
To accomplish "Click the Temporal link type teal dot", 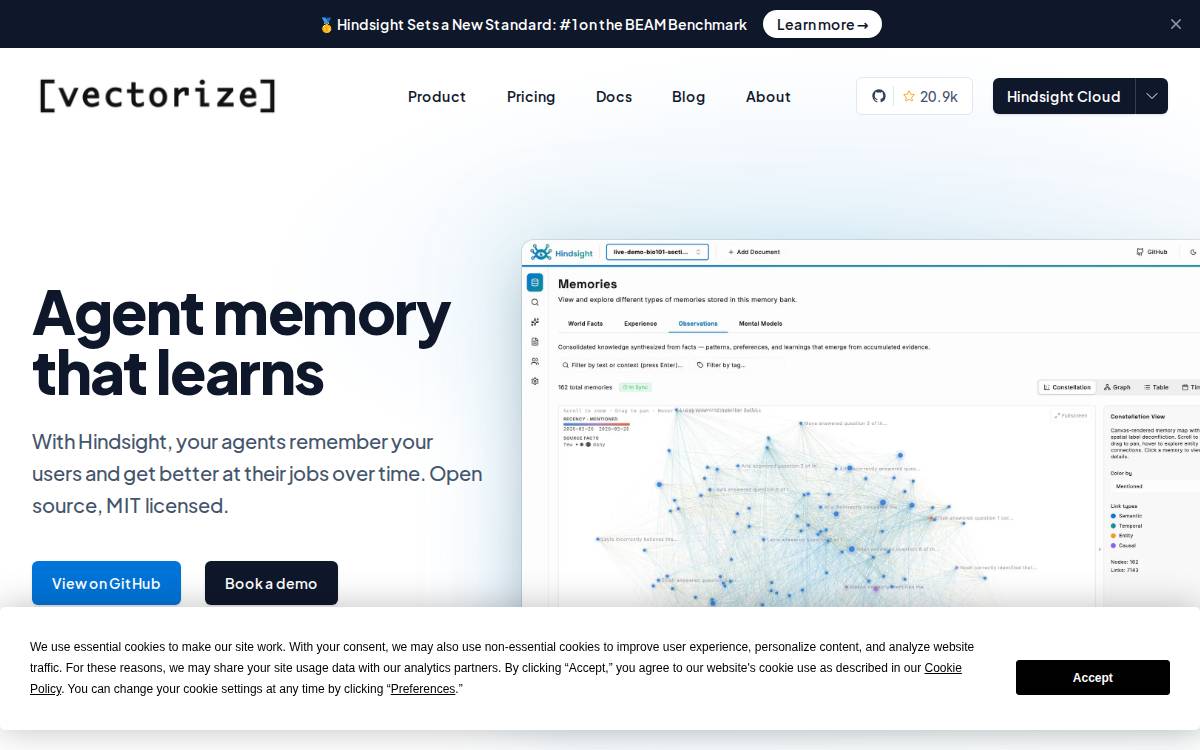I will click(1114, 525).
